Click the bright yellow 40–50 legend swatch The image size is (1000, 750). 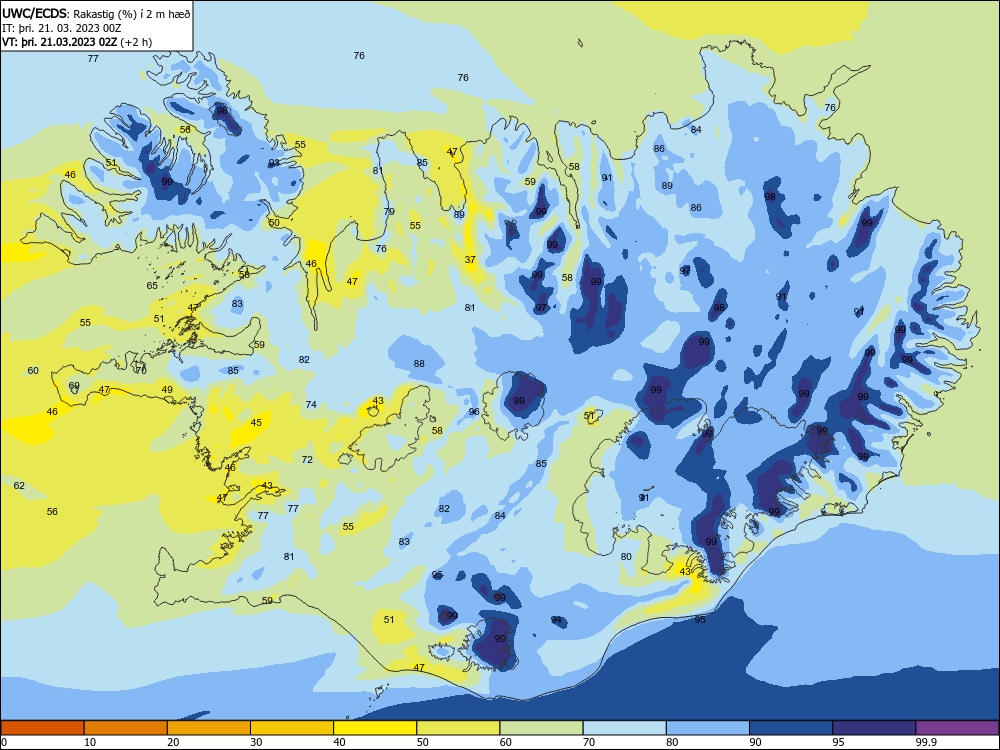tap(375, 728)
